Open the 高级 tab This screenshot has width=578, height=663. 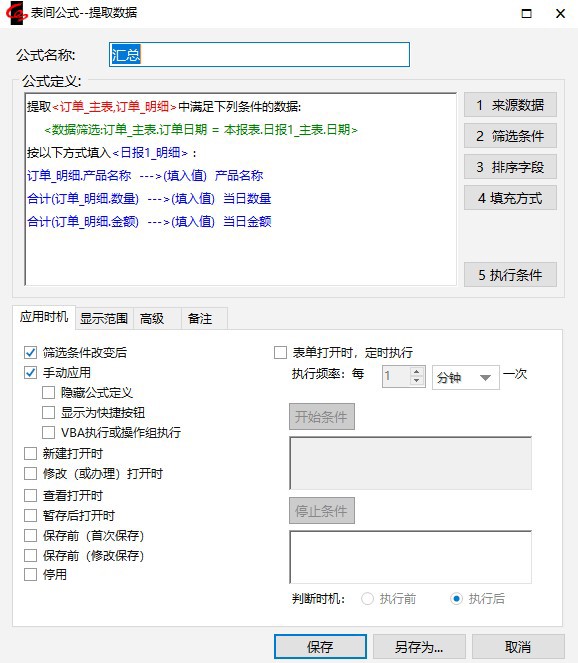152,318
